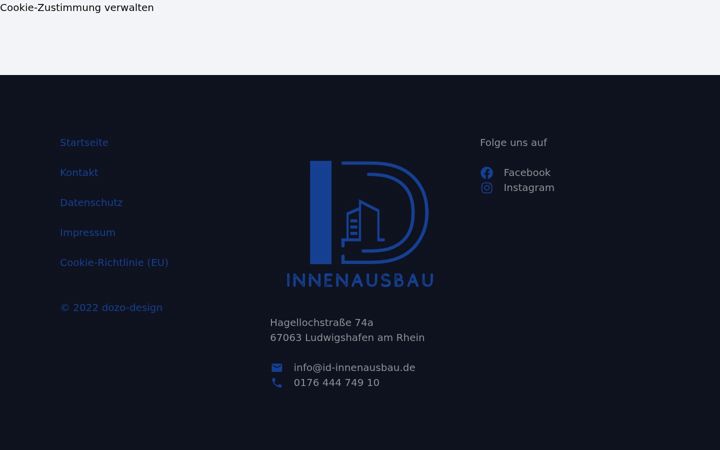Image resolution: width=720 pixels, height=450 pixels.
Task: Click the info@id-innenausbau.de email address
Action: [x=354, y=368]
